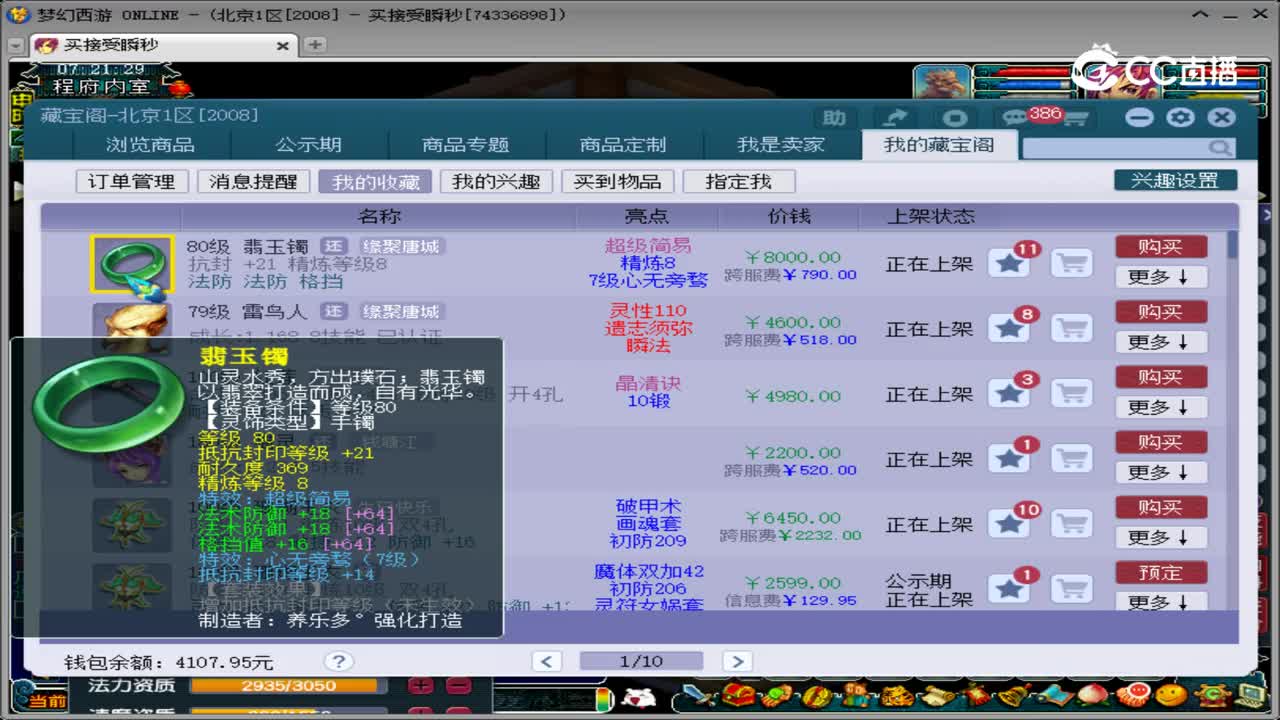Click the treasure chest icon in game toolbar

tap(738, 696)
